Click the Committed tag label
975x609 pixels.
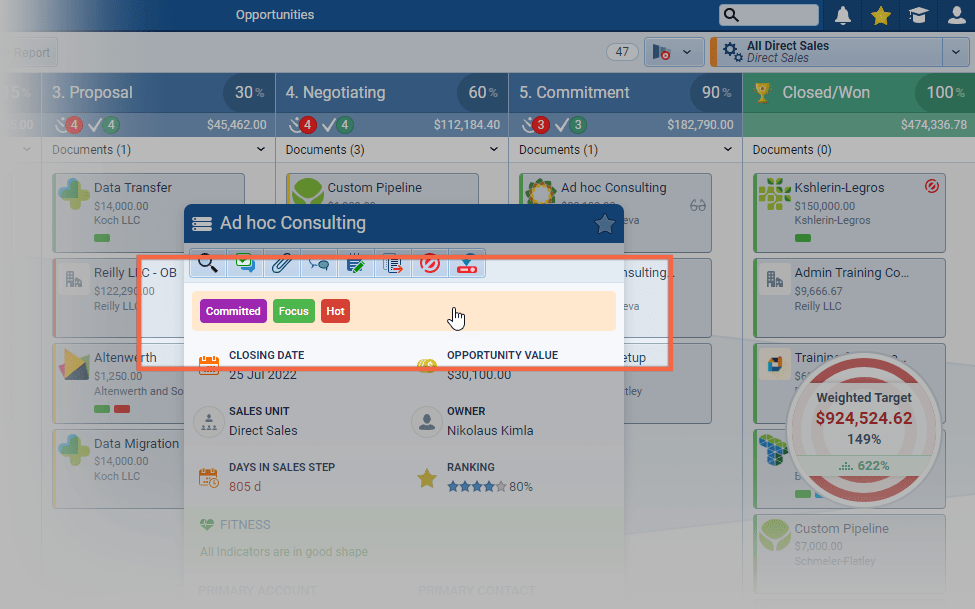[233, 311]
